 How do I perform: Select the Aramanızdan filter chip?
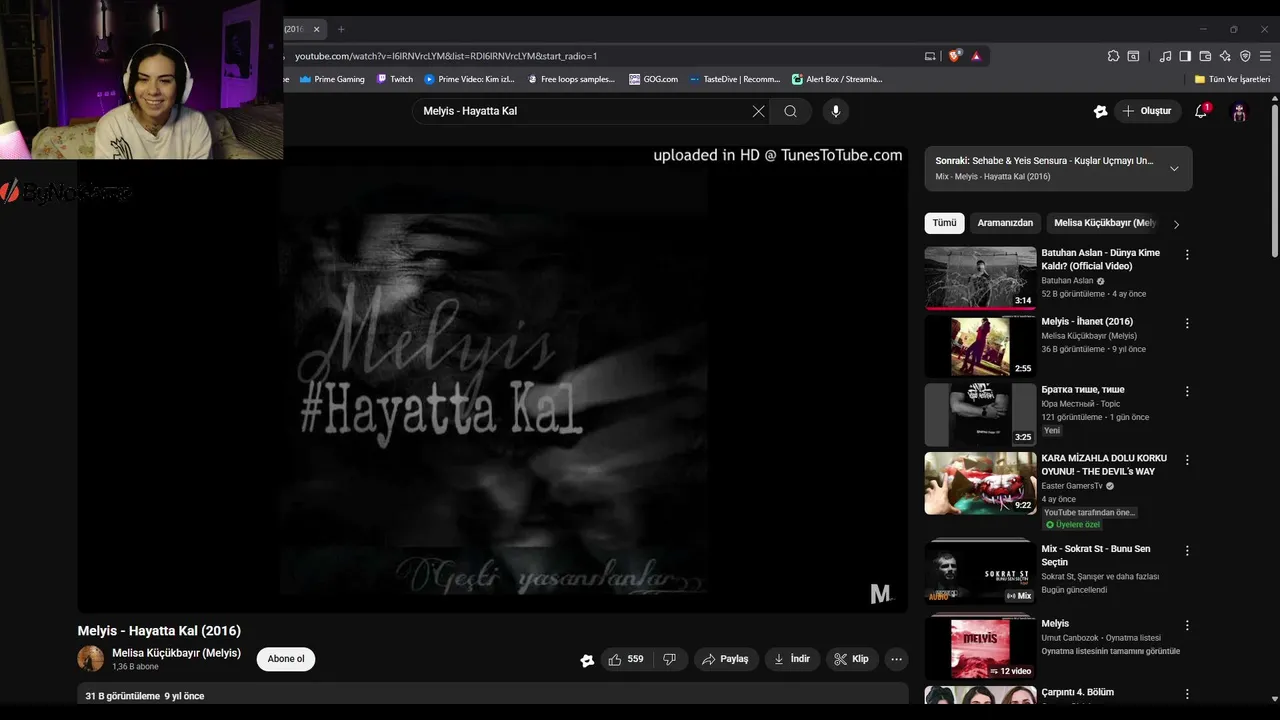click(1005, 223)
